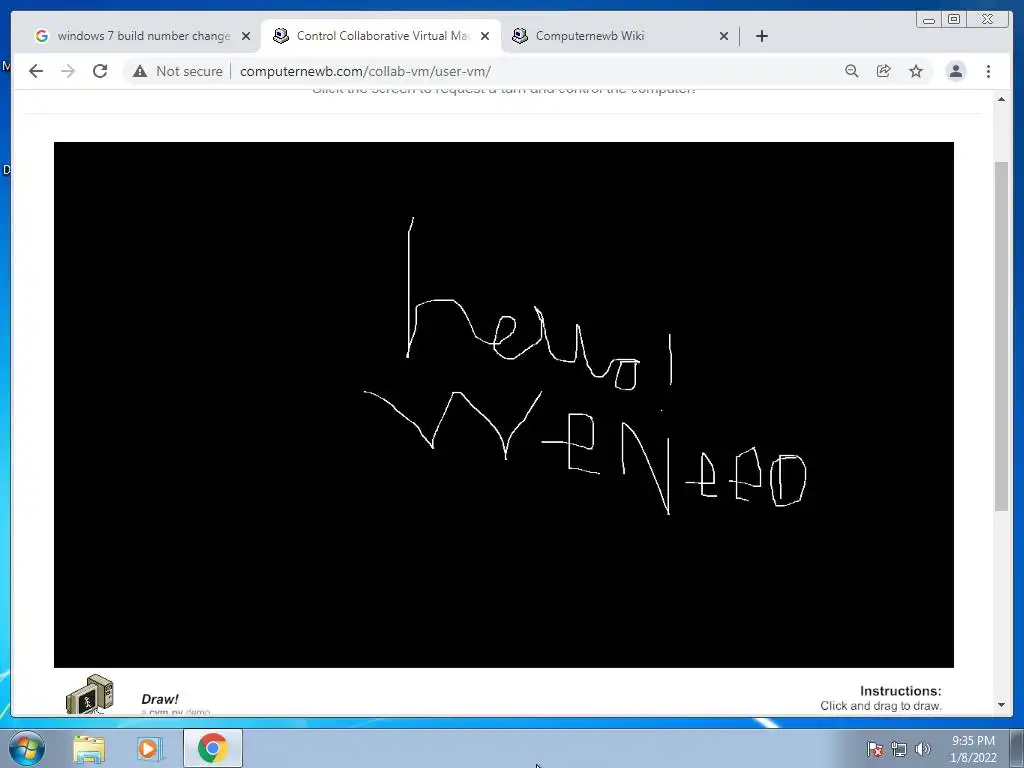Click the Show desktop button
The width and height of the screenshot is (1024, 768).
[1017, 748]
